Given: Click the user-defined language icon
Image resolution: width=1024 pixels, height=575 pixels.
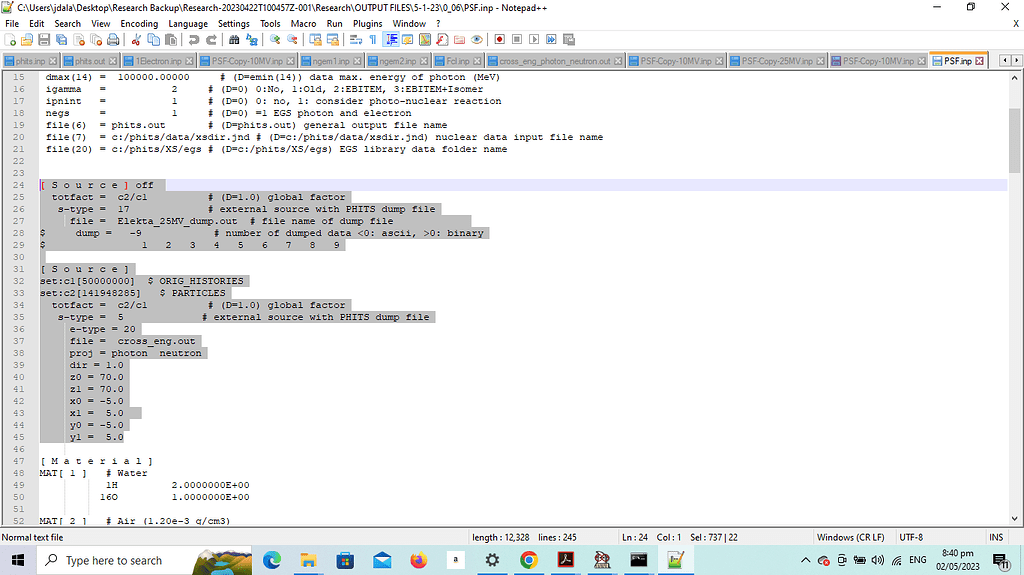Looking at the screenshot, I should [x=408, y=40].
